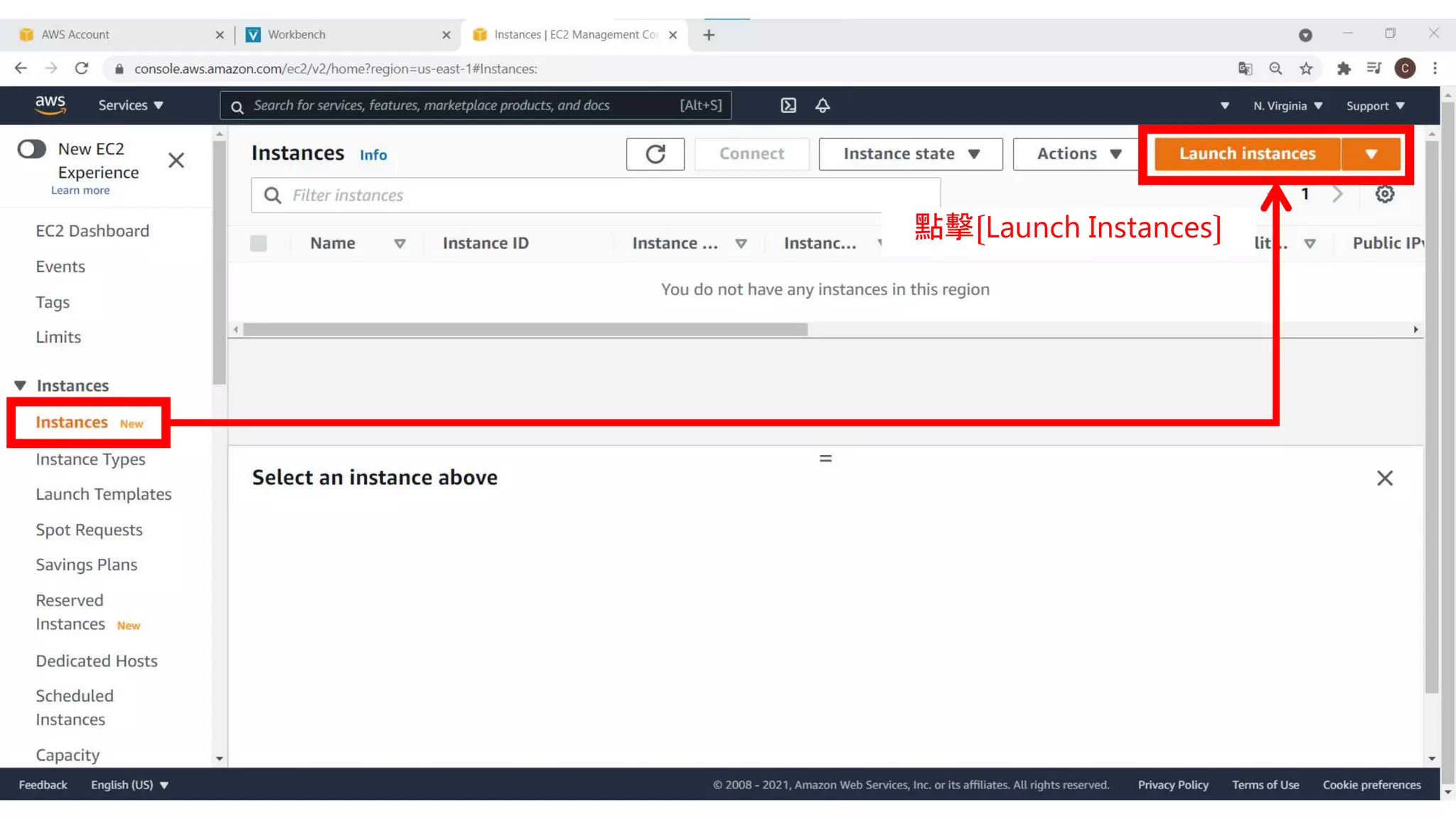Open the English (US) language dropdown
The height and width of the screenshot is (819, 1456).
(x=129, y=785)
